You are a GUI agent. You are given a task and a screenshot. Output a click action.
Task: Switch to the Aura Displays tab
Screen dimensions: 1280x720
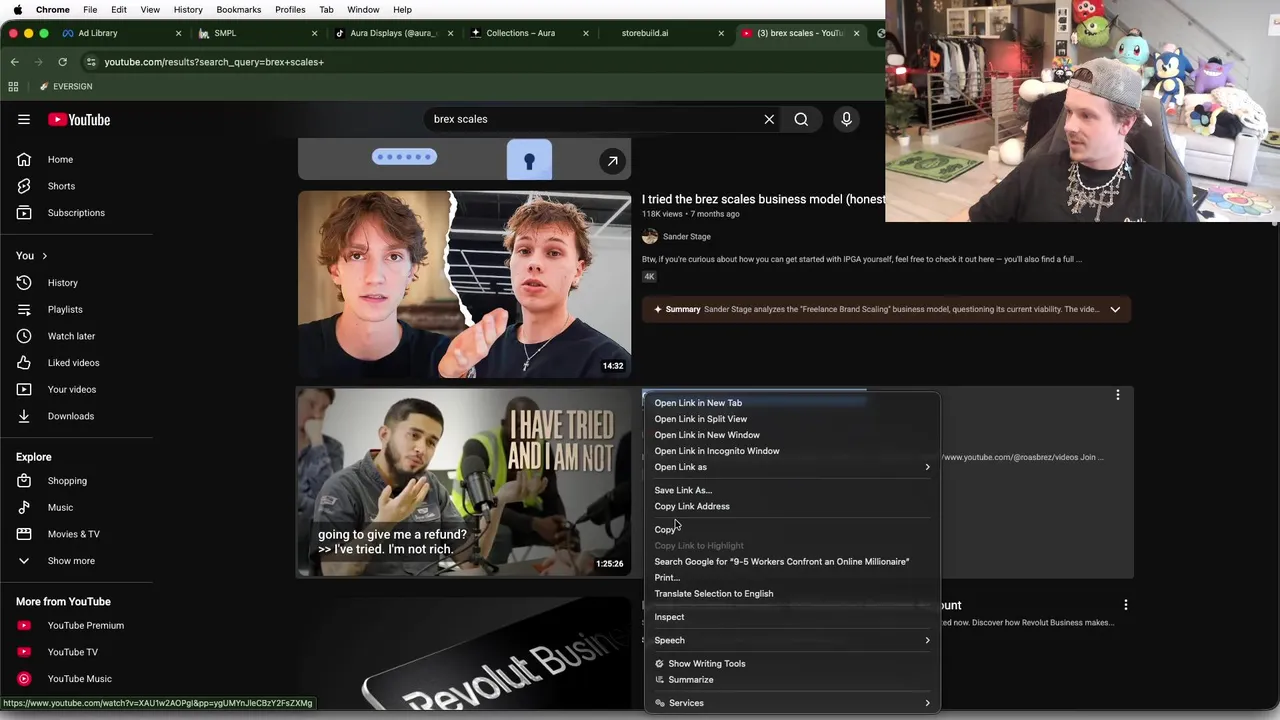pos(394,33)
